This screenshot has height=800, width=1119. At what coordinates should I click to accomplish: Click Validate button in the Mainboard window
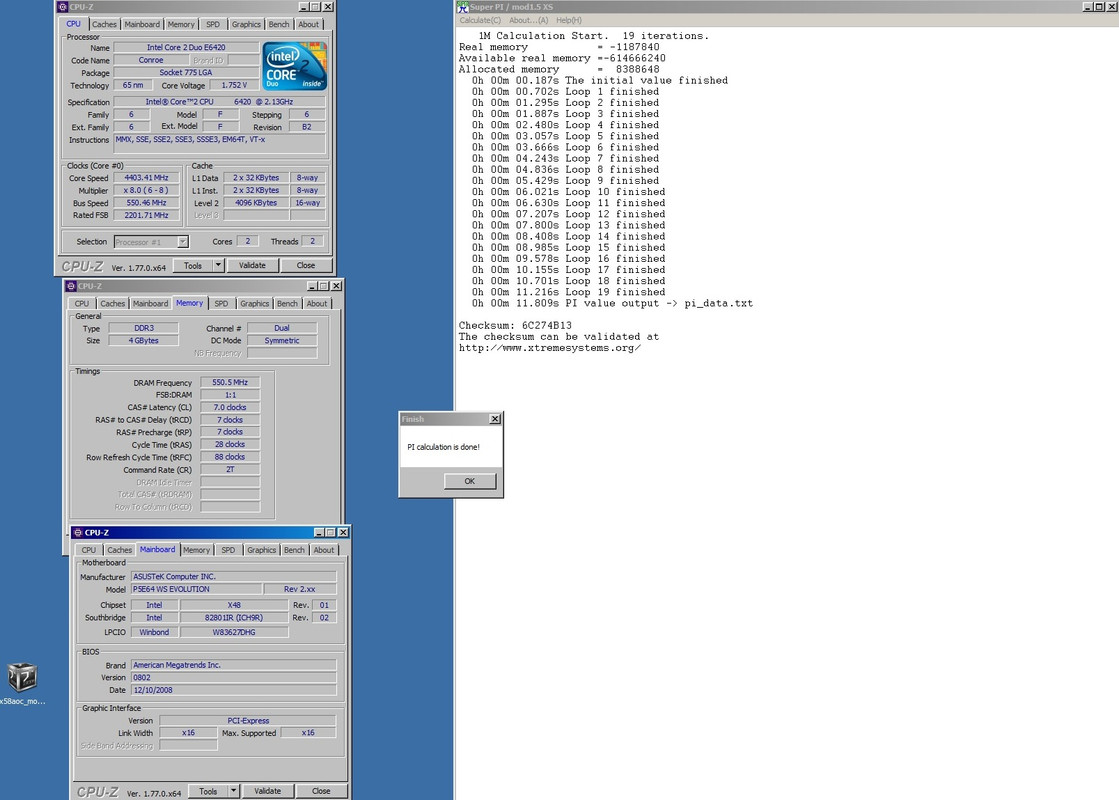[x=268, y=791]
